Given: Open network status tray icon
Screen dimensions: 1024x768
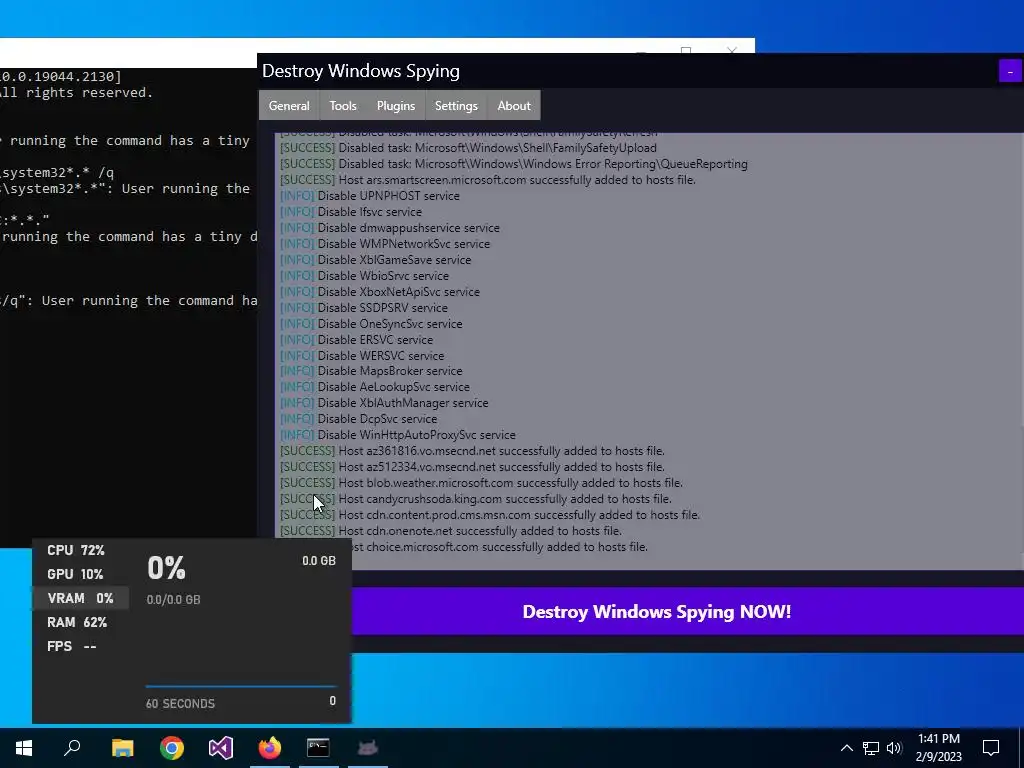Looking at the screenshot, I should click(871, 748).
